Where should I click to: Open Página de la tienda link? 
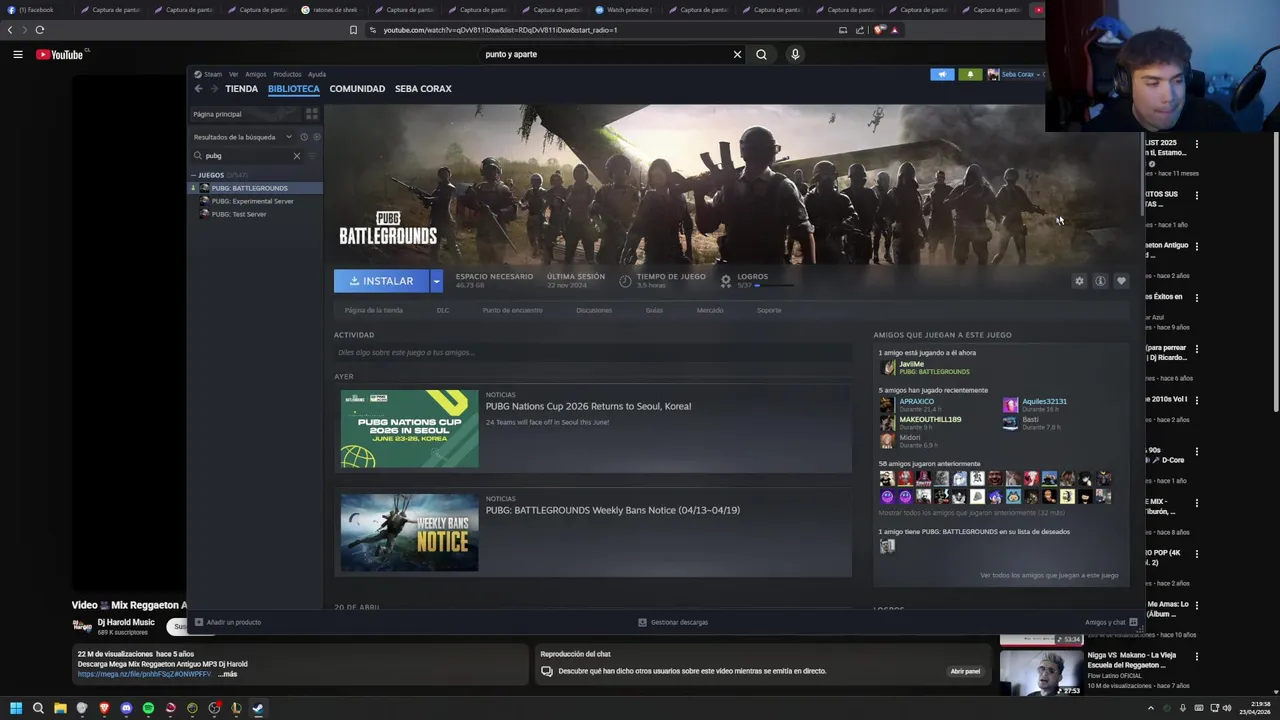(374, 310)
